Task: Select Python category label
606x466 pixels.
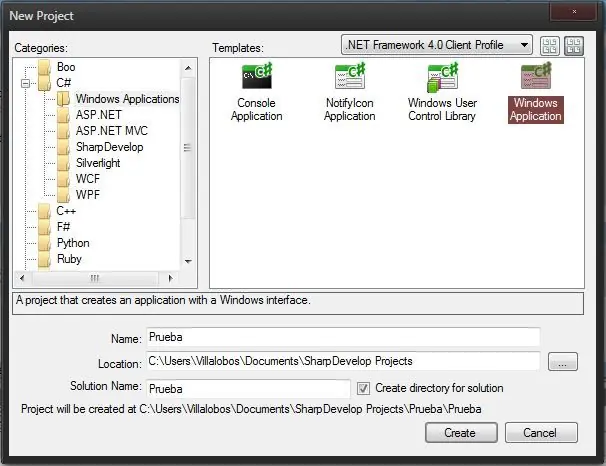Action: [73, 243]
